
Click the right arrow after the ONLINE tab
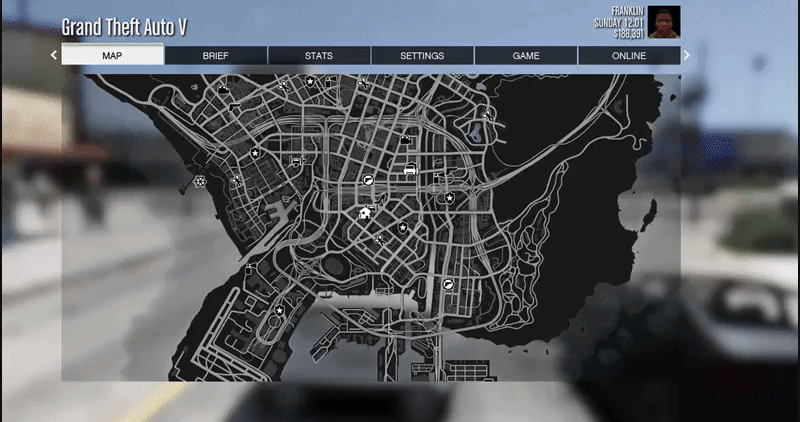687,55
